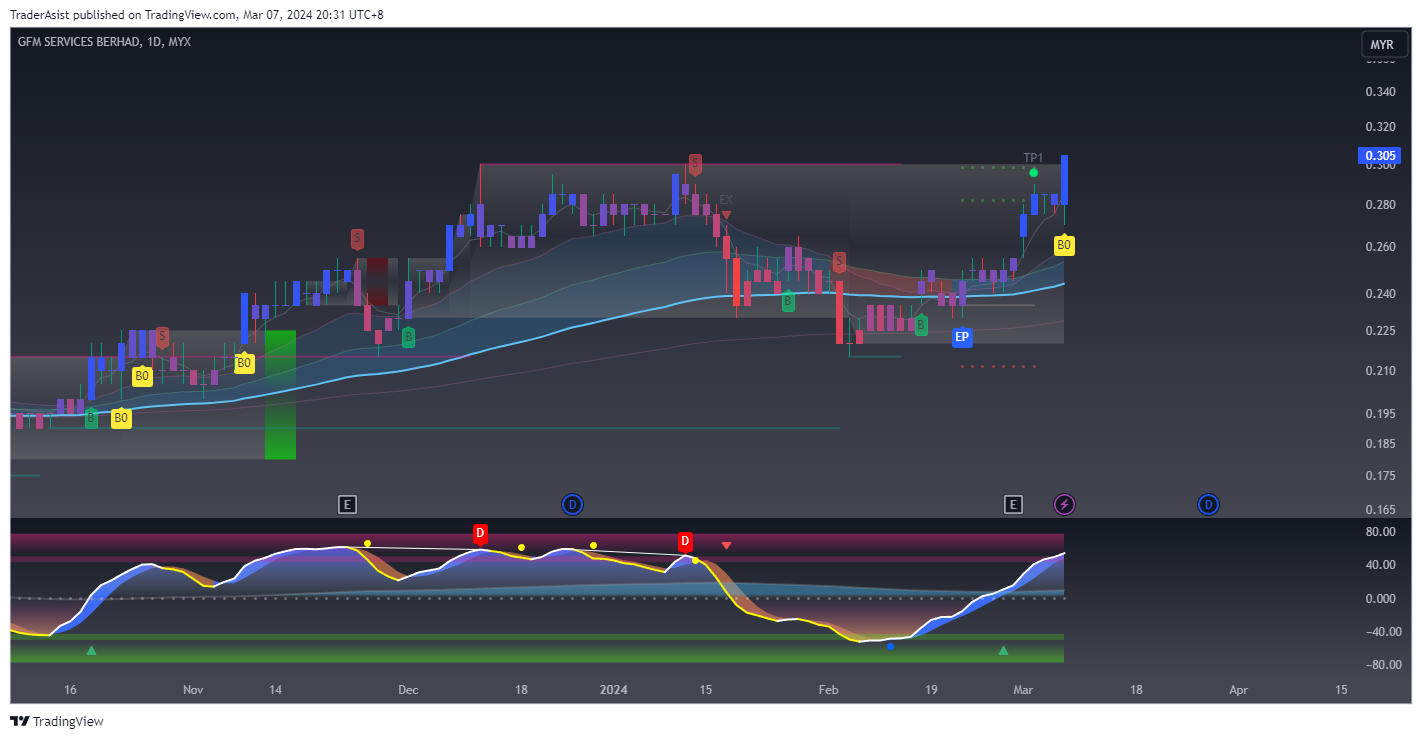Click the 0.185 price axis label

pyautogui.click(x=1380, y=444)
